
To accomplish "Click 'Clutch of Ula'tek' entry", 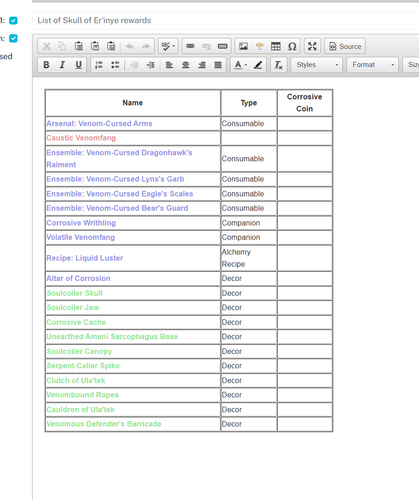I will click(x=76, y=380).
